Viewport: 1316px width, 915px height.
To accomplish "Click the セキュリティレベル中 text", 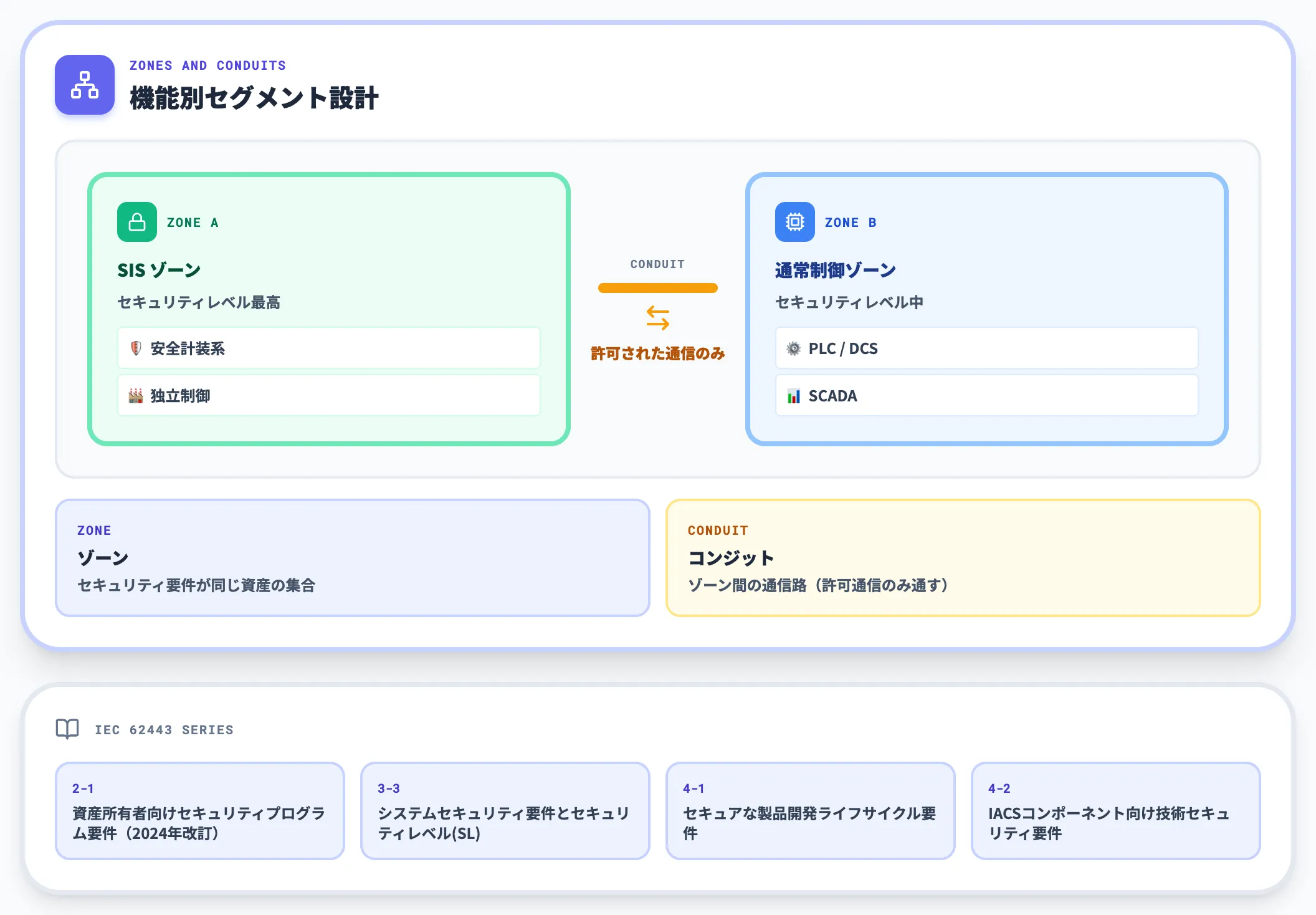I will point(849,302).
